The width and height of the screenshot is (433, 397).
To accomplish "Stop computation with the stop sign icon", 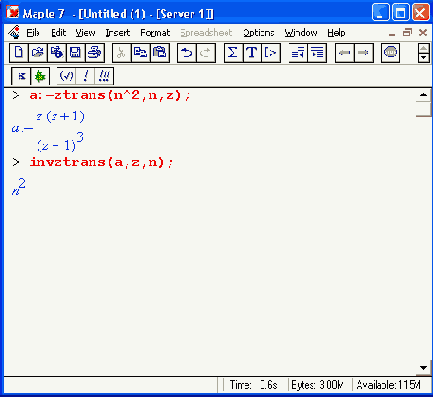I will (390, 53).
